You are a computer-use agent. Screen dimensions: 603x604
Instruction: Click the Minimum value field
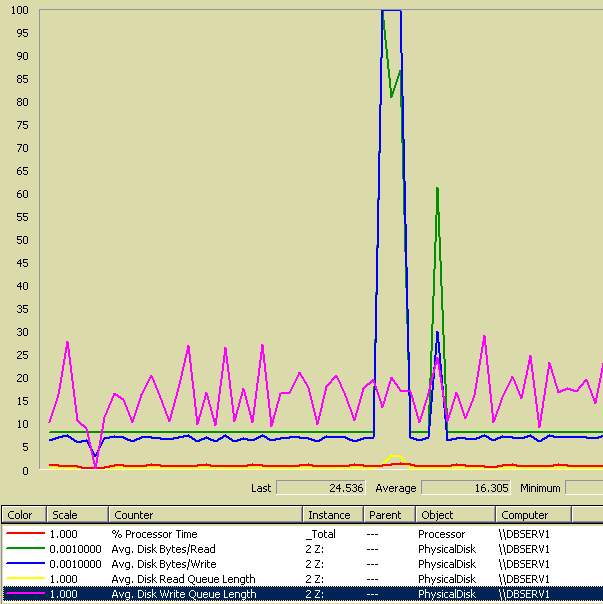[x=584, y=488]
